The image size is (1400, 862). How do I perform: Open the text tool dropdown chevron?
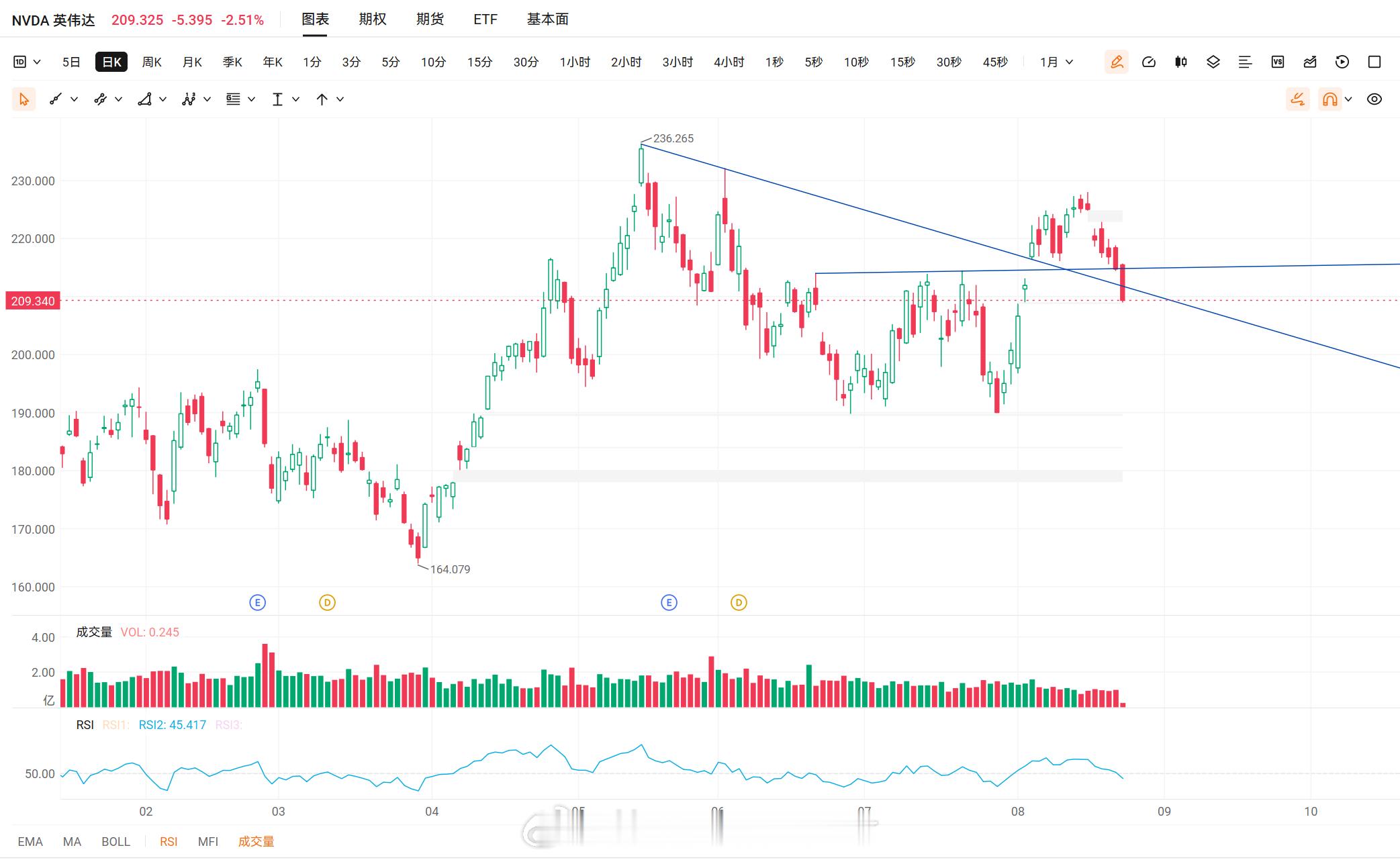(296, 99)
